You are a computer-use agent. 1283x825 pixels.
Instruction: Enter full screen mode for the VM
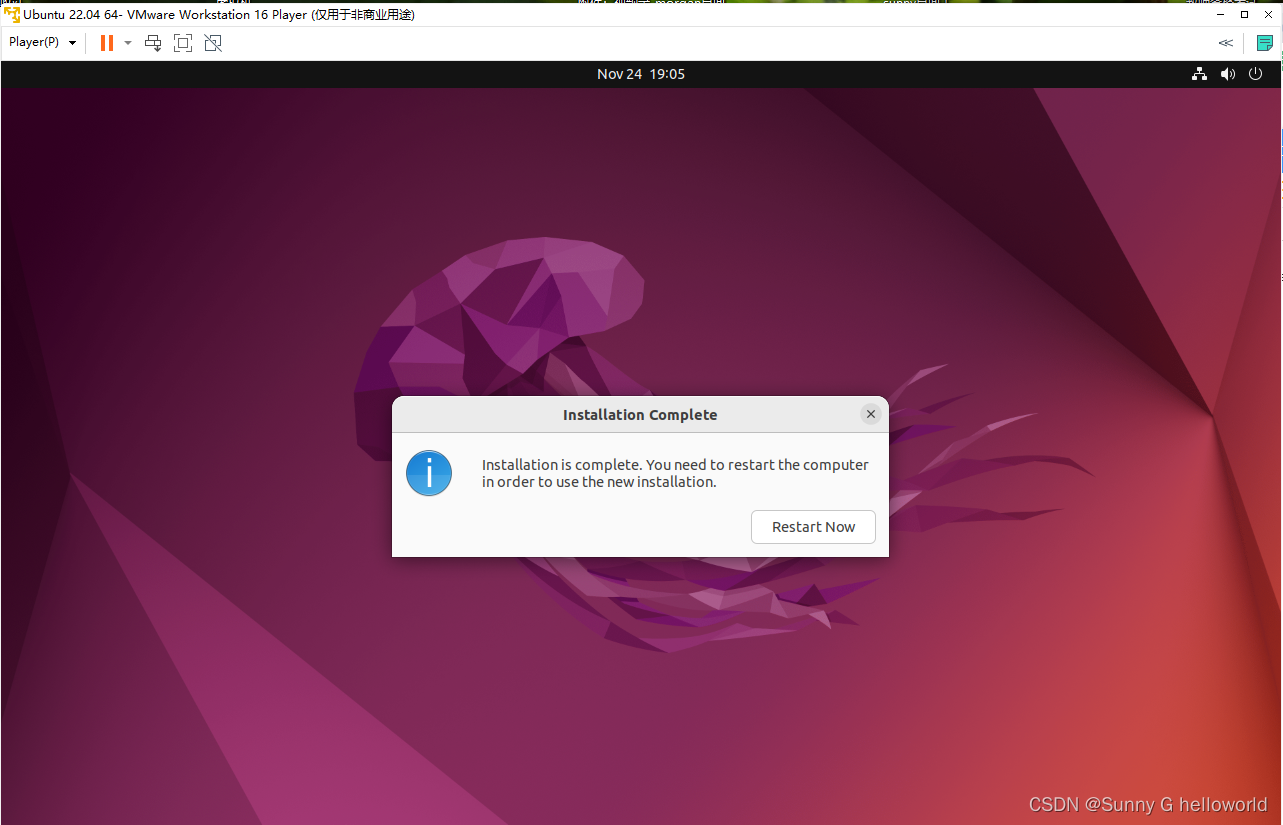pyautogui.click(x=182, y=43)
